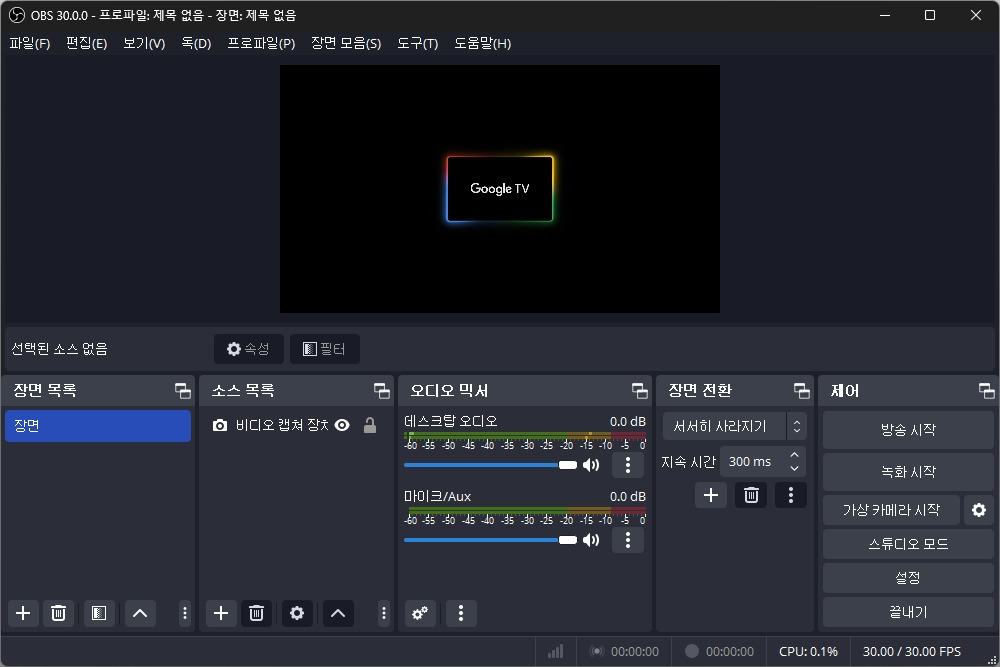Delete selected source using trash icon
Image resolution: width=1000 pixels, height=667 pixels.
point(256,613)
